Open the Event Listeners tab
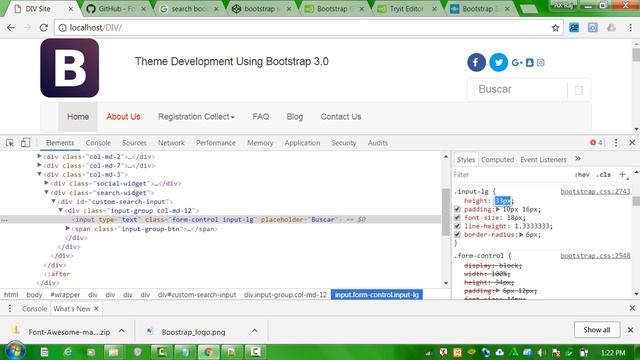Screen dimensions: 640x360 [543, 160]
